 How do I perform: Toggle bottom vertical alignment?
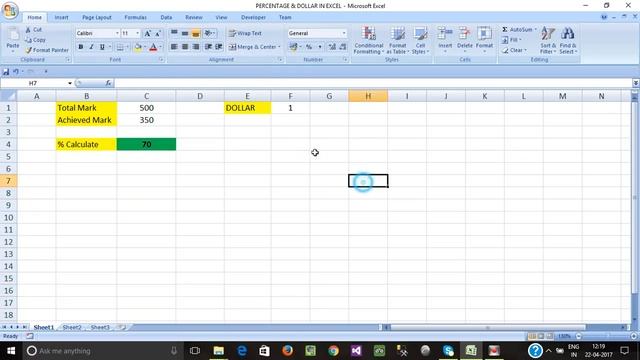click(196, 33)
